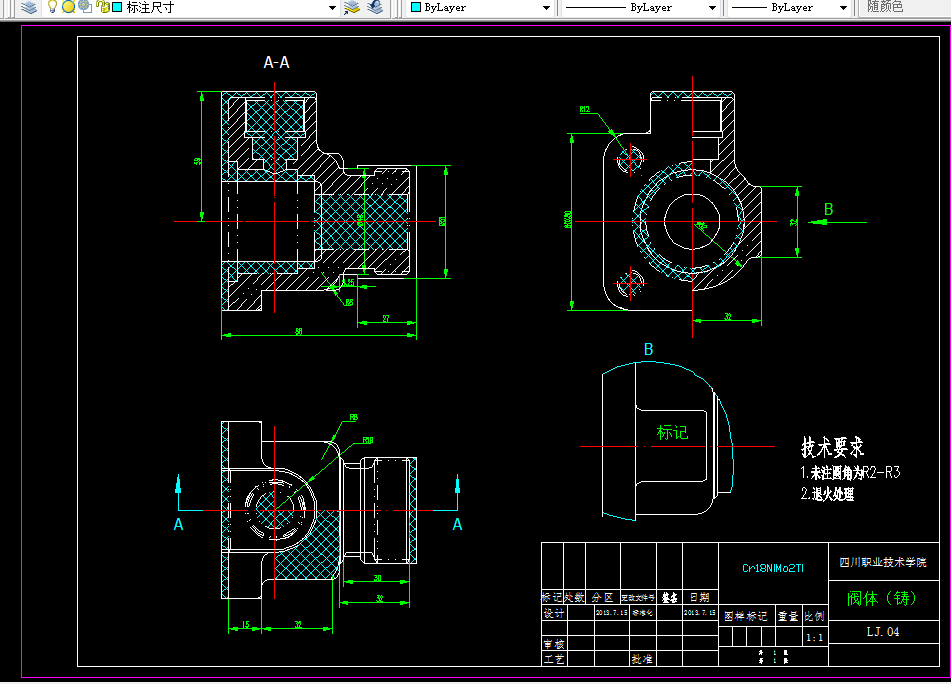Select the 49 vertical dimension
This screenshot has width=951, height=684.
[197, 161]
